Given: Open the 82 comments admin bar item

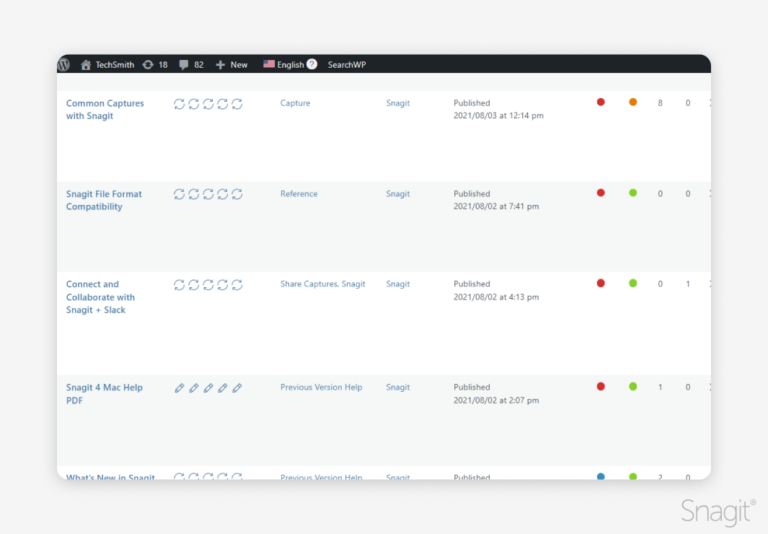Looking at the screenshot, I should click(191, 65).
